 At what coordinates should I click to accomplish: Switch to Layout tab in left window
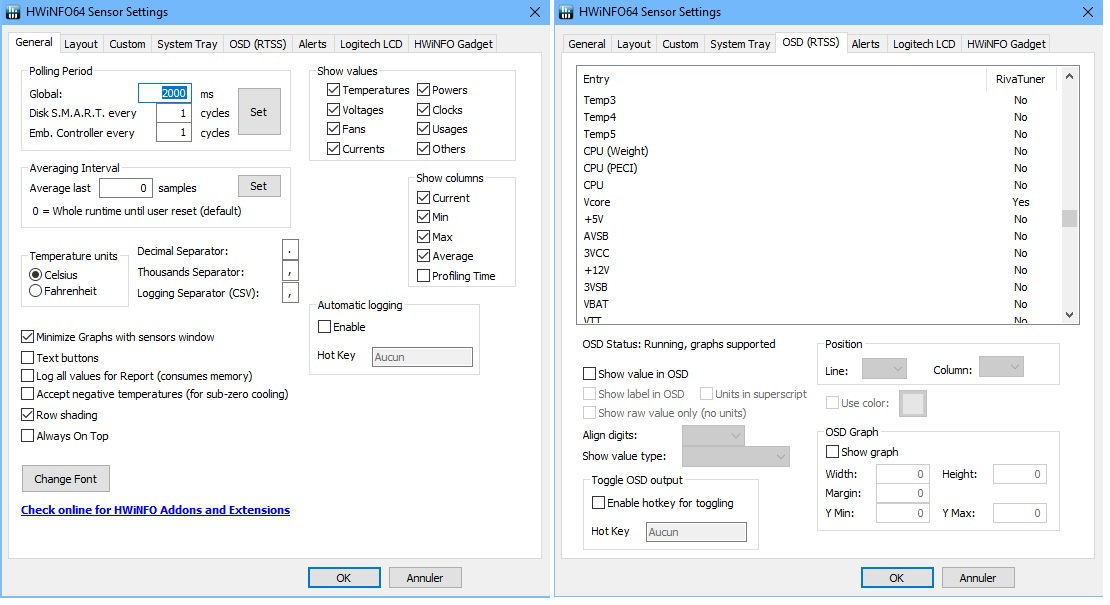coord(81,44)
